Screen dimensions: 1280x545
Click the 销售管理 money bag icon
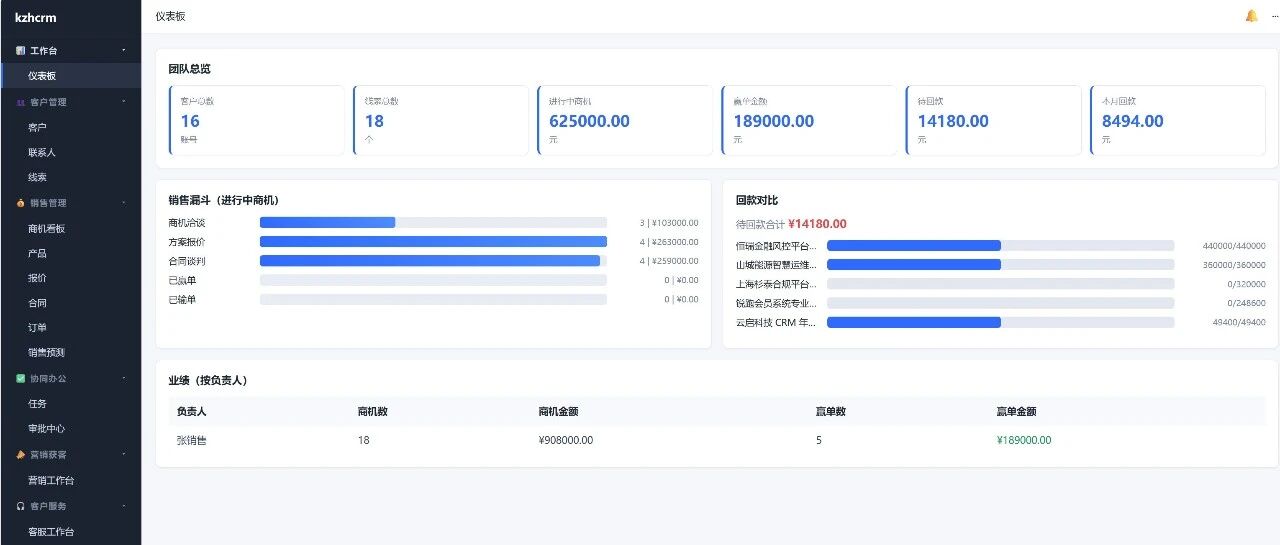[21, 203]
